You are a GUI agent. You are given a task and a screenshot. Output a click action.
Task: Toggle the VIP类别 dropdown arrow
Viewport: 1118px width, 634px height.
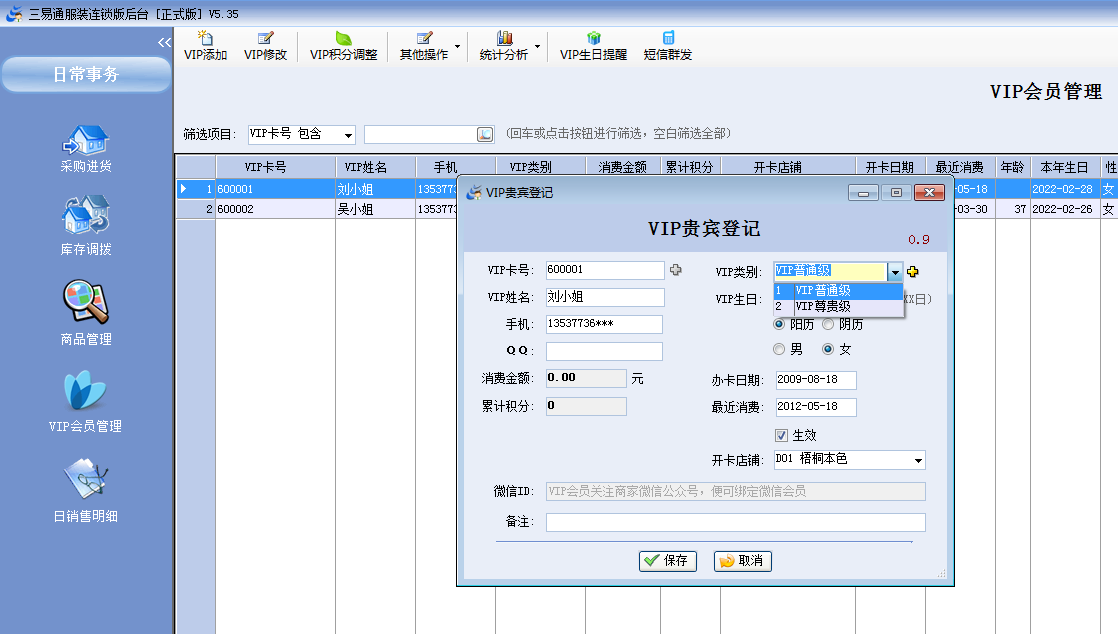(x=895, y=272)
